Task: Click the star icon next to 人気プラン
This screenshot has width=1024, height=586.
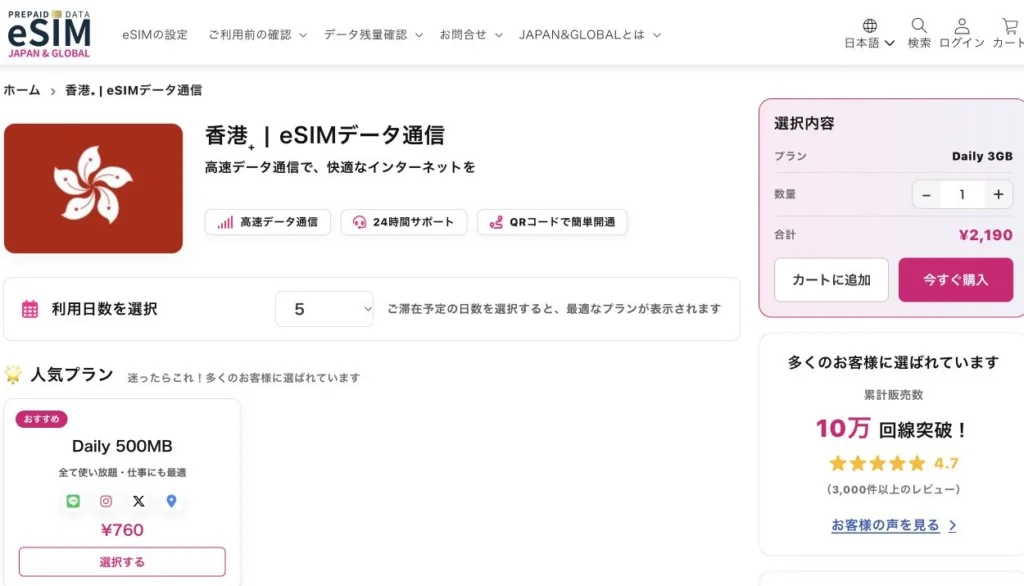Action: 13,374
